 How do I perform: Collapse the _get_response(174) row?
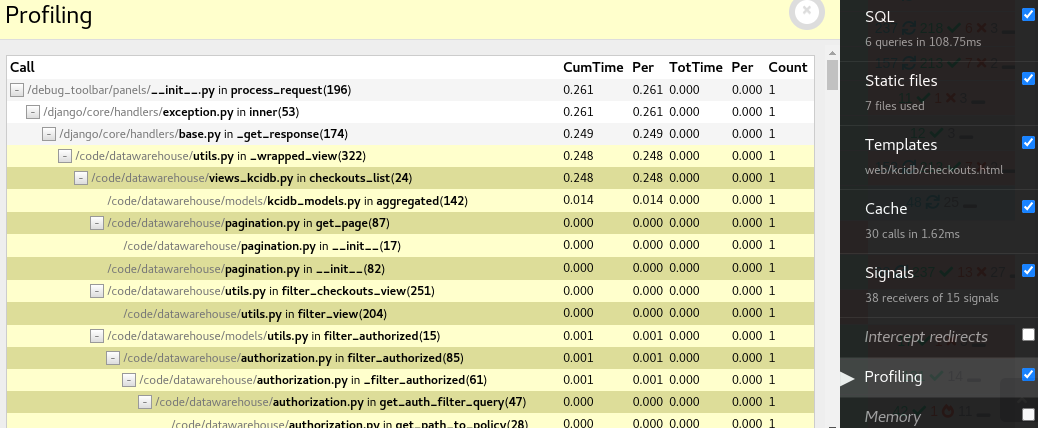coord(49,134)
